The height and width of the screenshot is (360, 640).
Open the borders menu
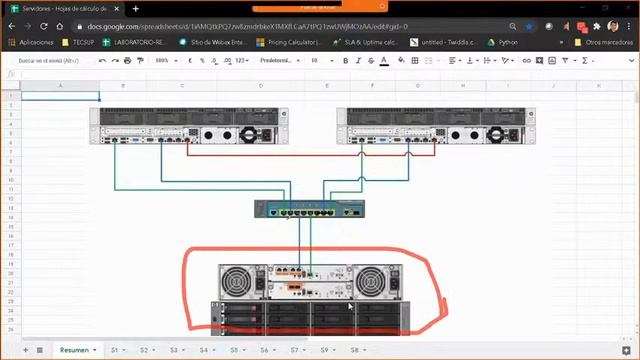[x=415, y=60]
